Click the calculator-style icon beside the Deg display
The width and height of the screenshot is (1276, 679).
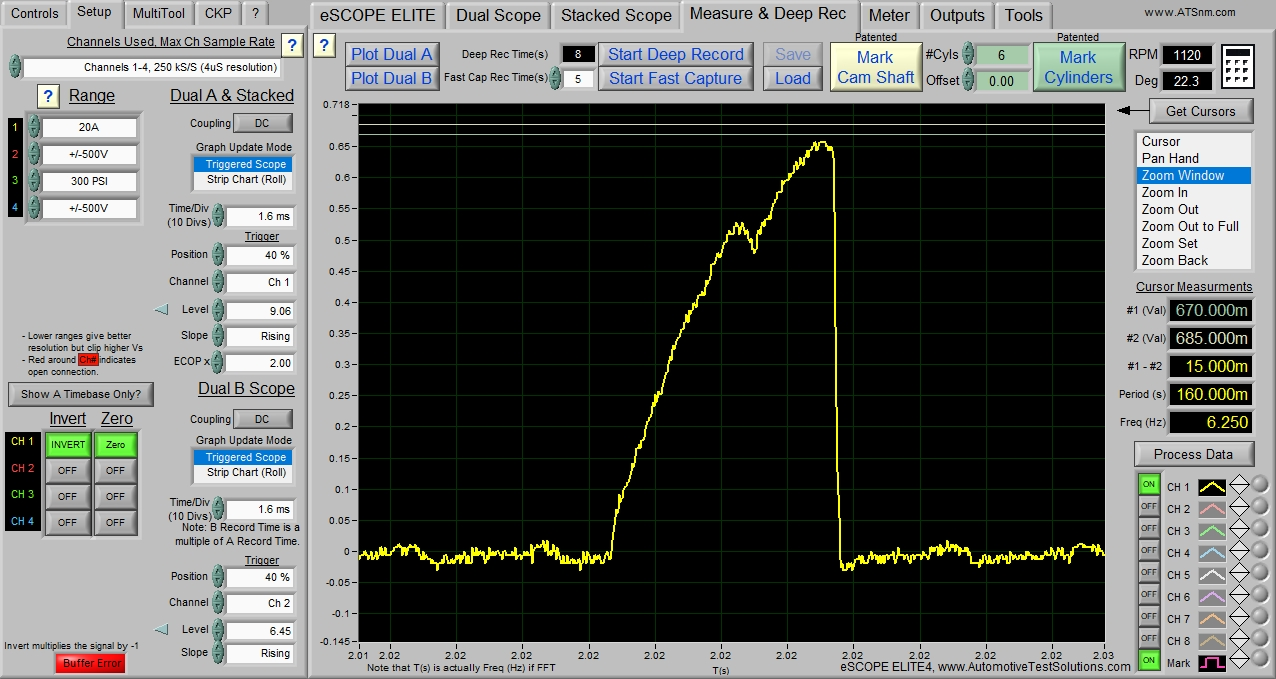(1237, 66)
